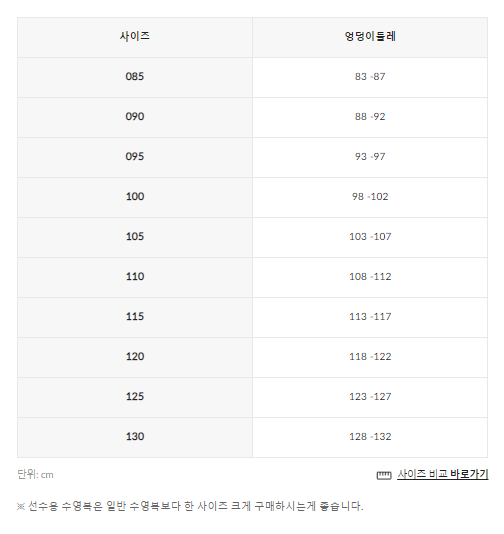Select the 사이즈 column header
Image resolution: width=504 pixels, height=534 pixels.
coord(135,37)
